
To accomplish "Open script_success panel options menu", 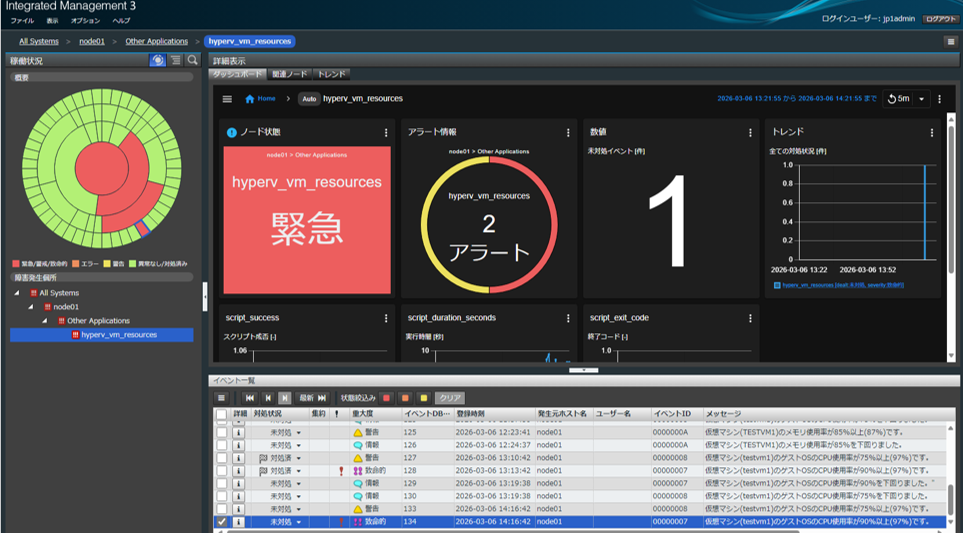I will 386,318.
